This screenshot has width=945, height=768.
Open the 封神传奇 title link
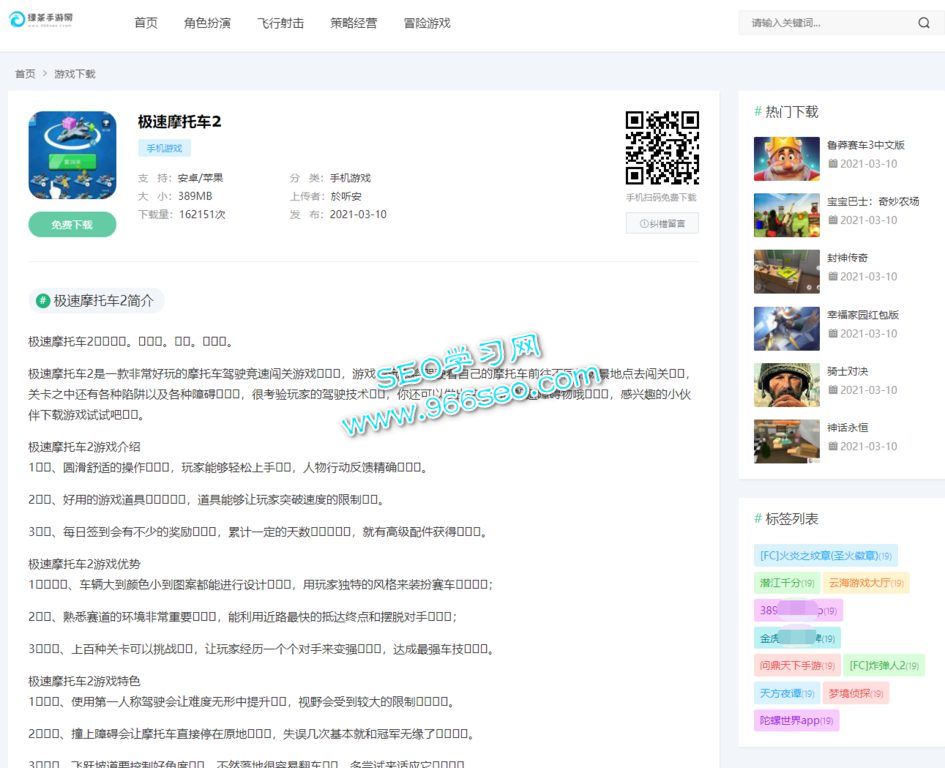(x=847, y=257)
